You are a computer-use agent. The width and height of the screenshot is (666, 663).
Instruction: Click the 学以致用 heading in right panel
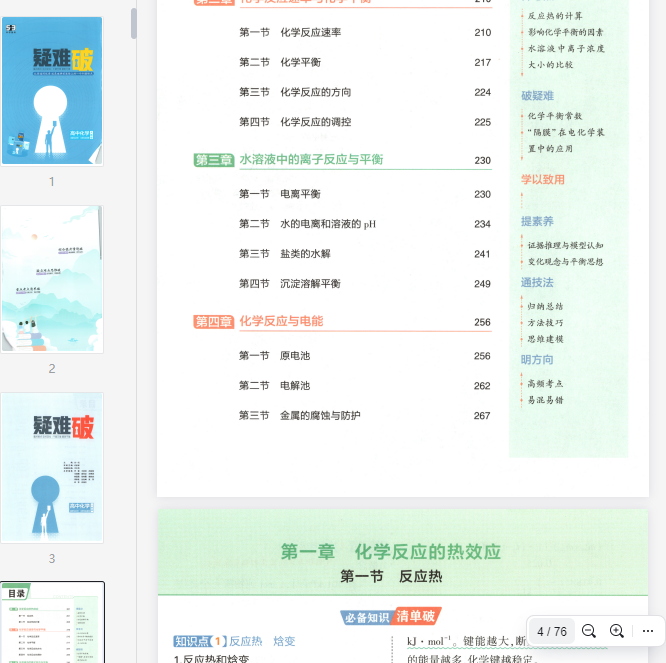543,180
